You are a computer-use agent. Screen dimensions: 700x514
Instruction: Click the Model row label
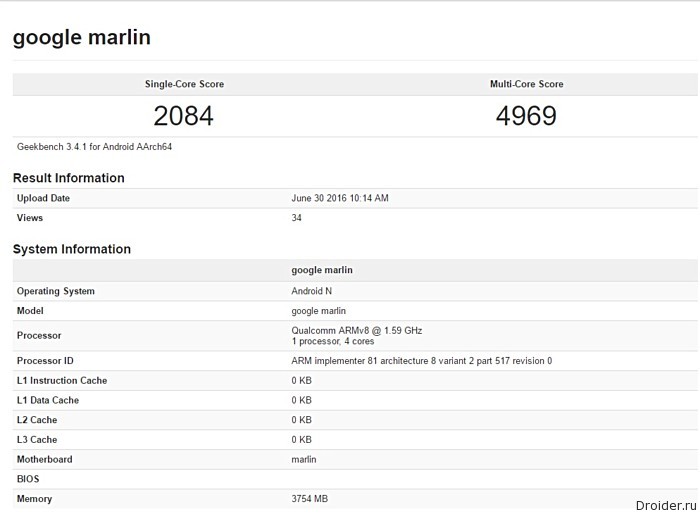(30, 311)
